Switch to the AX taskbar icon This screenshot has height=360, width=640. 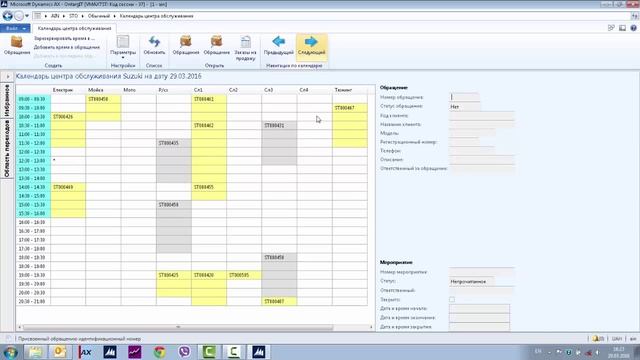pyautogui.click(x=85, y=352)
